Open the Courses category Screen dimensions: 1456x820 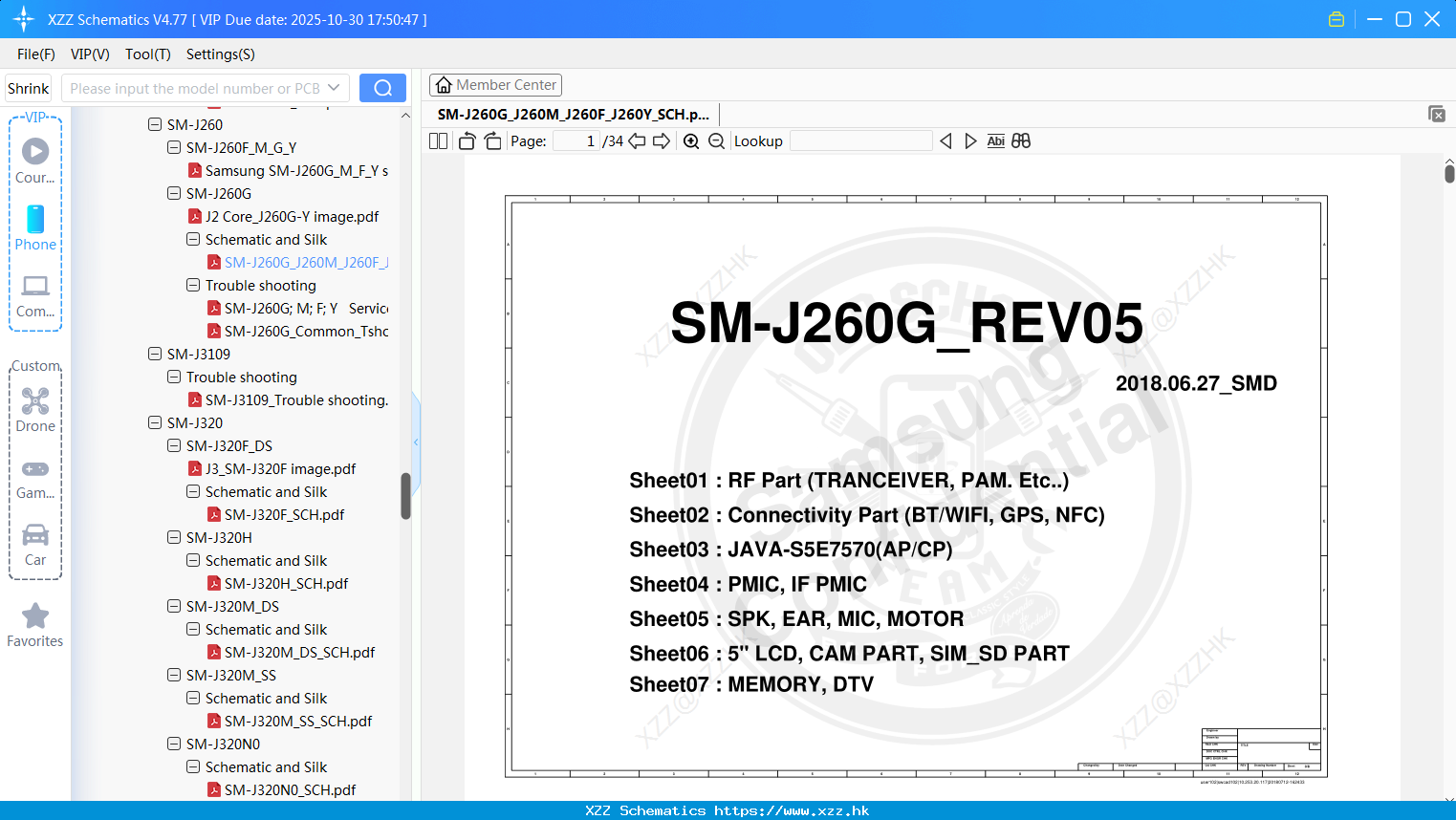(35, 161)
